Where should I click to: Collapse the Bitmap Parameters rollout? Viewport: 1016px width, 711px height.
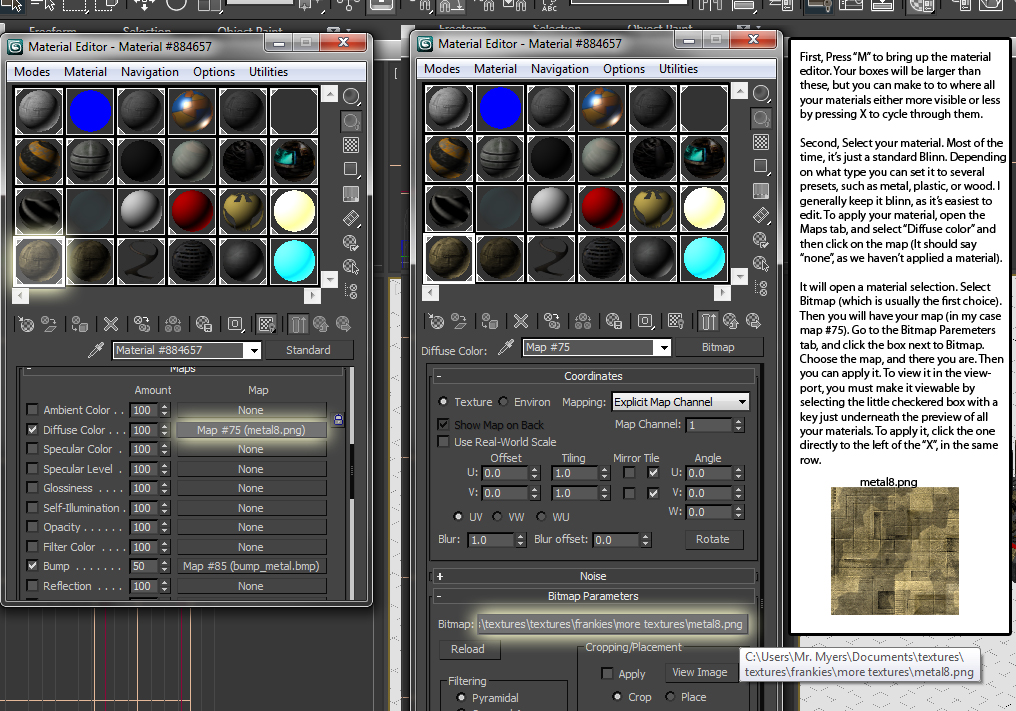tap(592, 596)
